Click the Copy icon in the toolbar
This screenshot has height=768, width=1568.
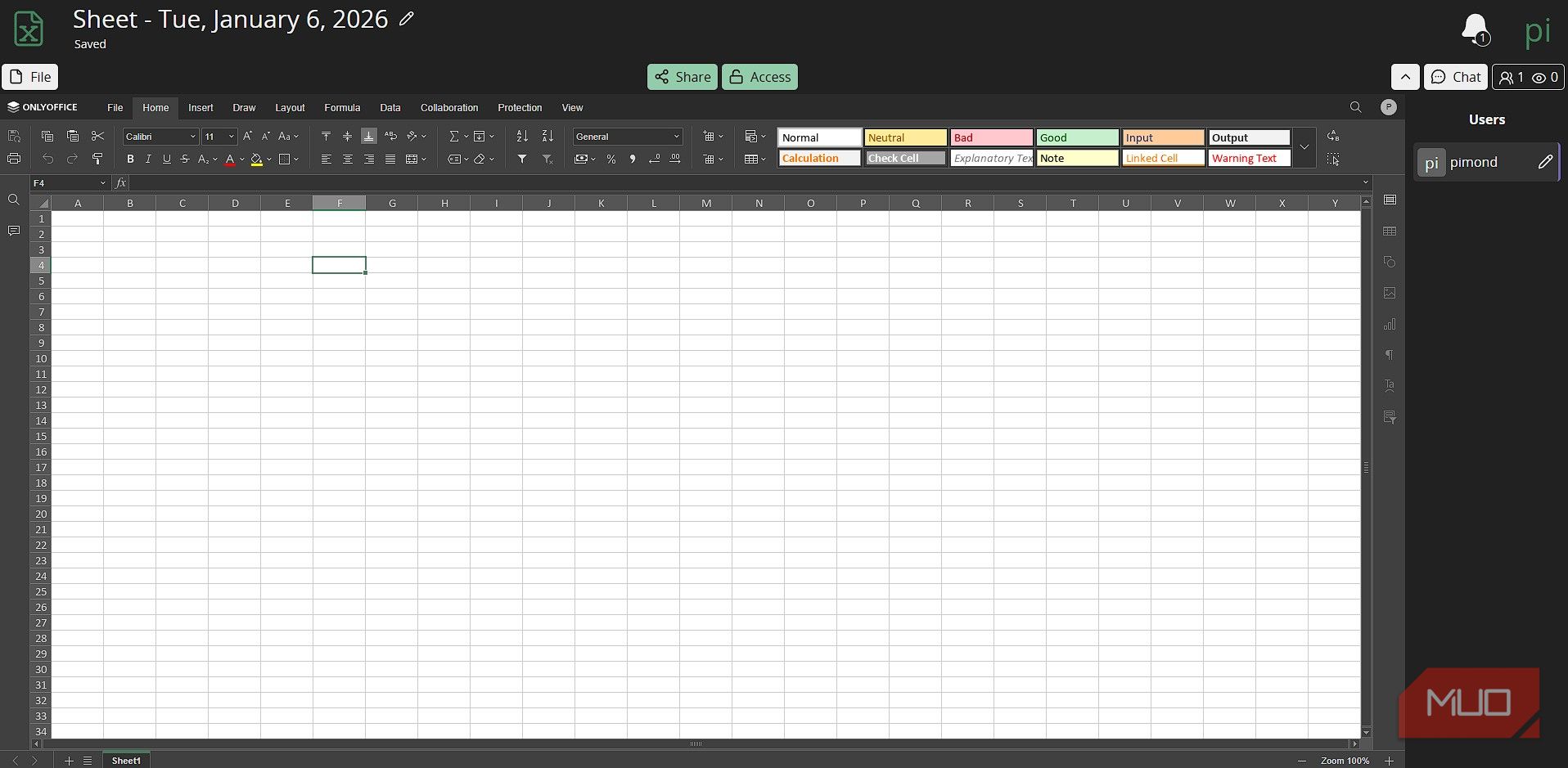point(47,137)
